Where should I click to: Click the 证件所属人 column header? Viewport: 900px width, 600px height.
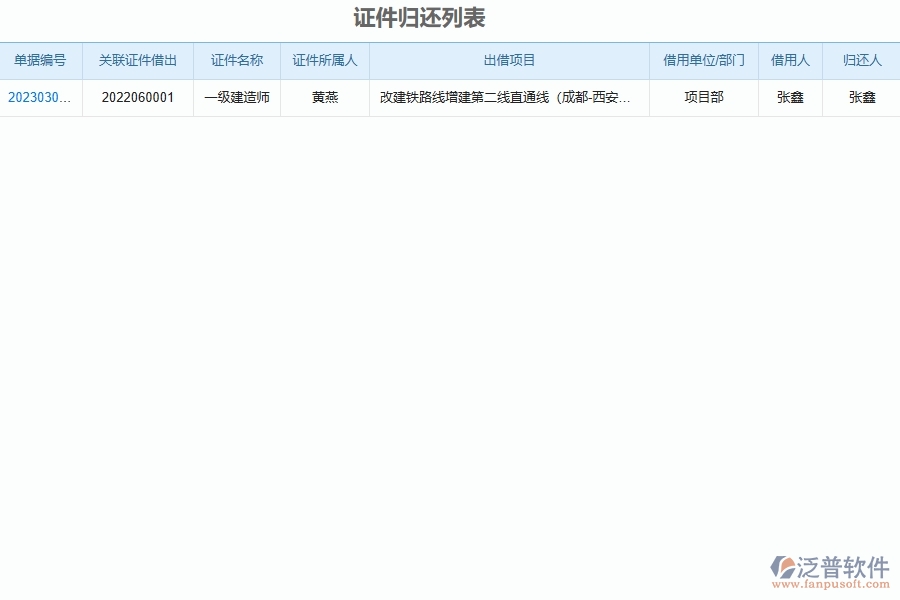click(324, 61)
